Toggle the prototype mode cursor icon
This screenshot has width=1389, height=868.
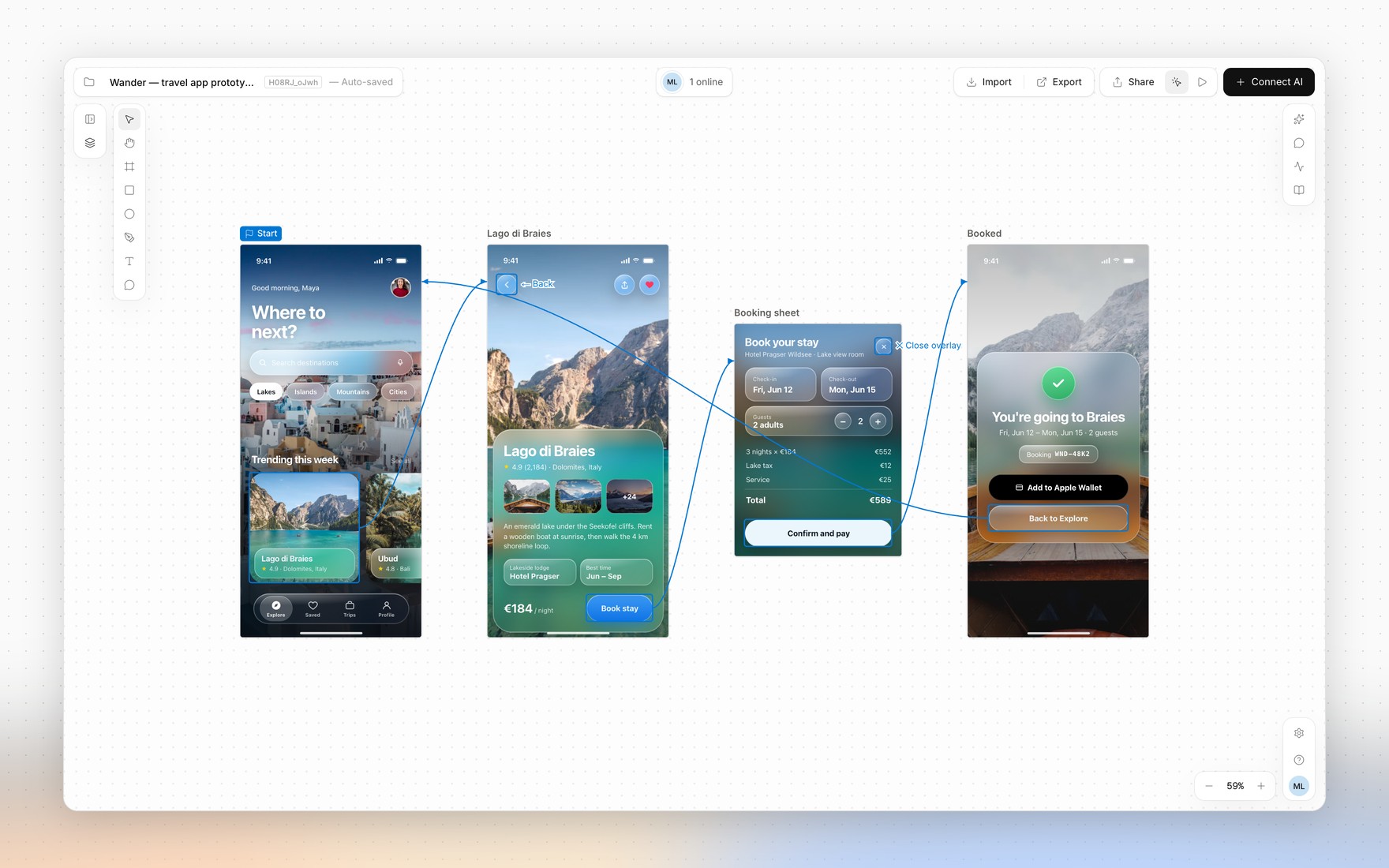tap(1177, 82)
